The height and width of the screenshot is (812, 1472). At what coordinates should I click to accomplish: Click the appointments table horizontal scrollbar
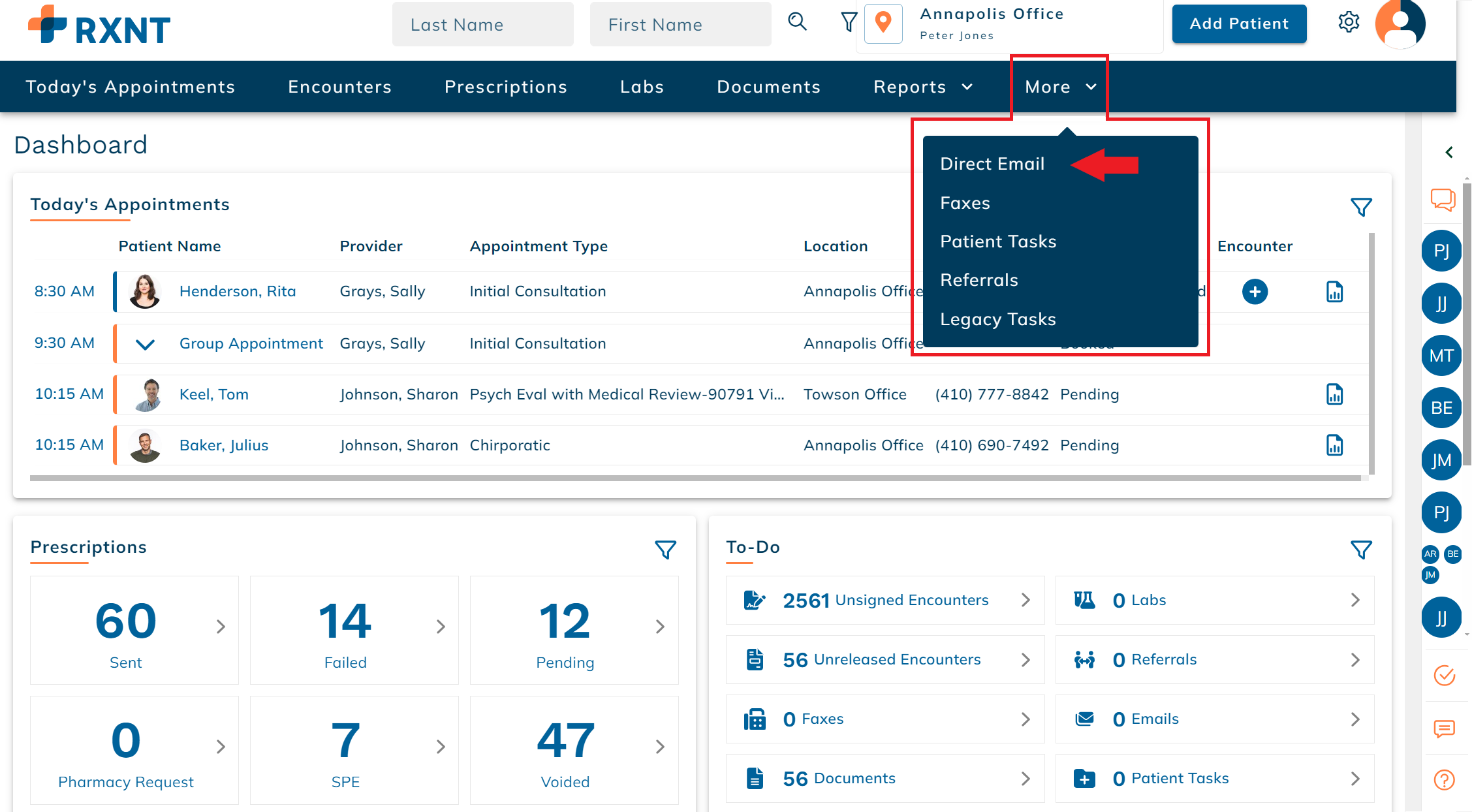[695, 478]
